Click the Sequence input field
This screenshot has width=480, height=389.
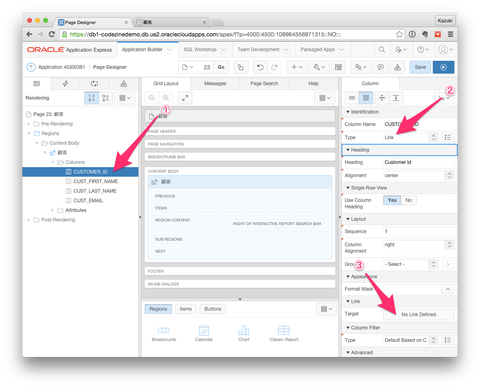(419, 231)
